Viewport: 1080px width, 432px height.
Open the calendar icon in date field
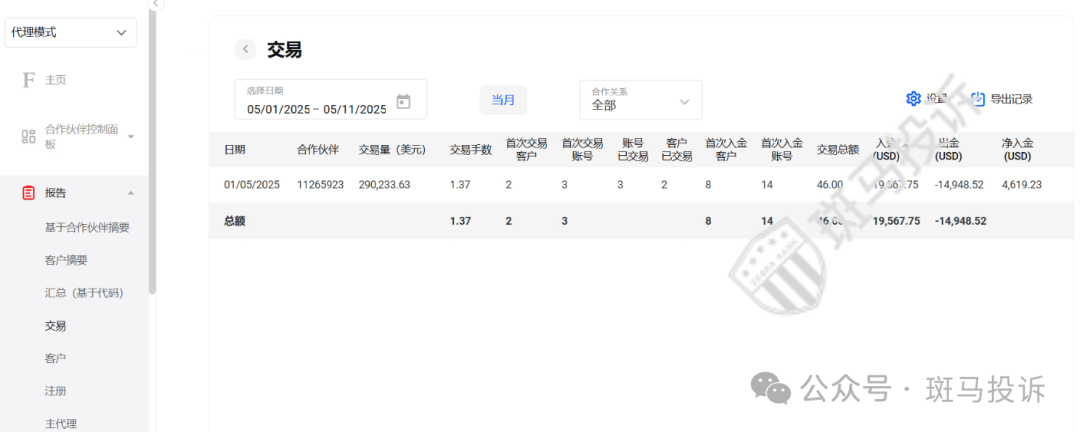(404, 102)
